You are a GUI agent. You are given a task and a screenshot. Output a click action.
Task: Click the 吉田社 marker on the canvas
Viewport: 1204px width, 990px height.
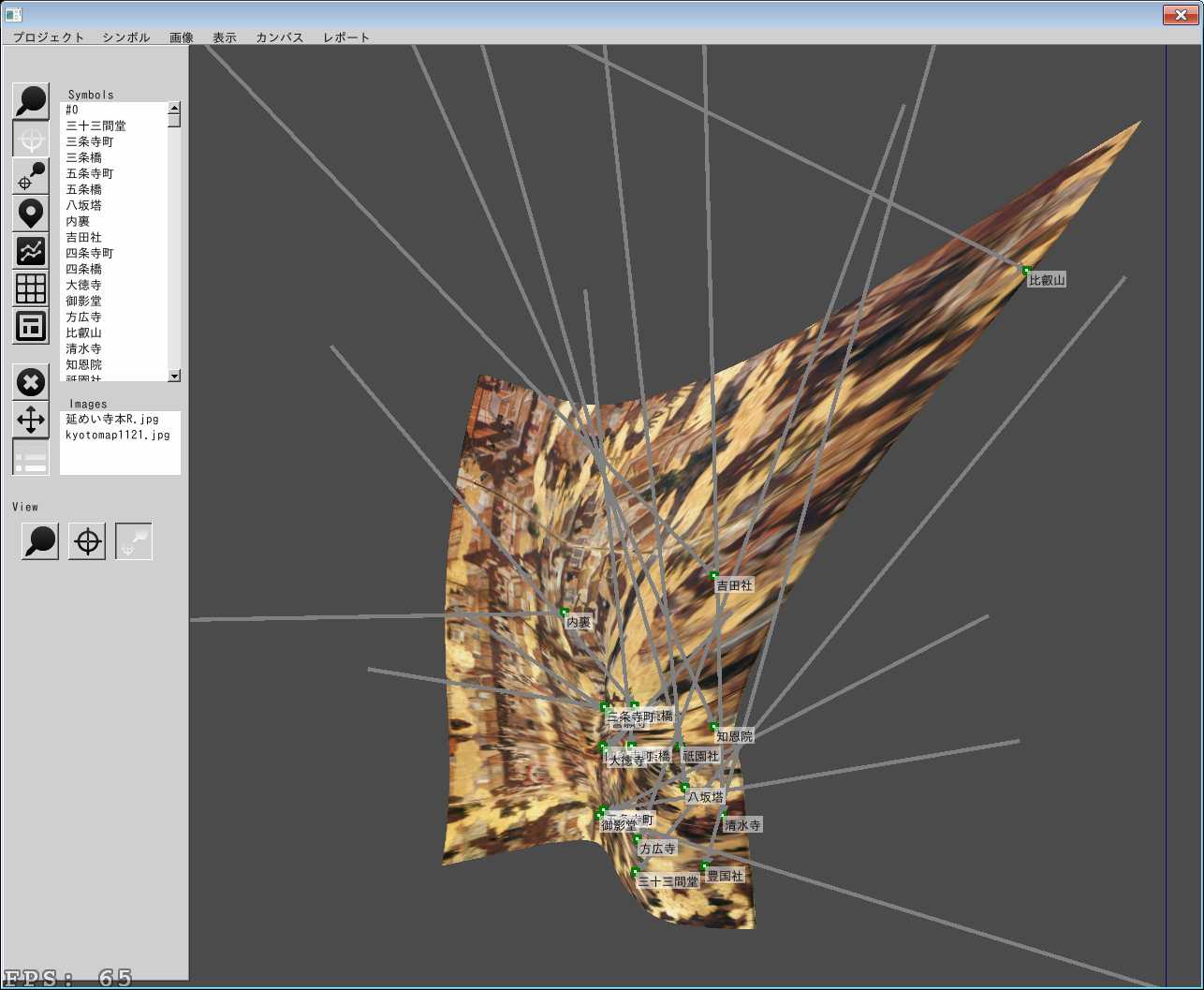[713, 576]
